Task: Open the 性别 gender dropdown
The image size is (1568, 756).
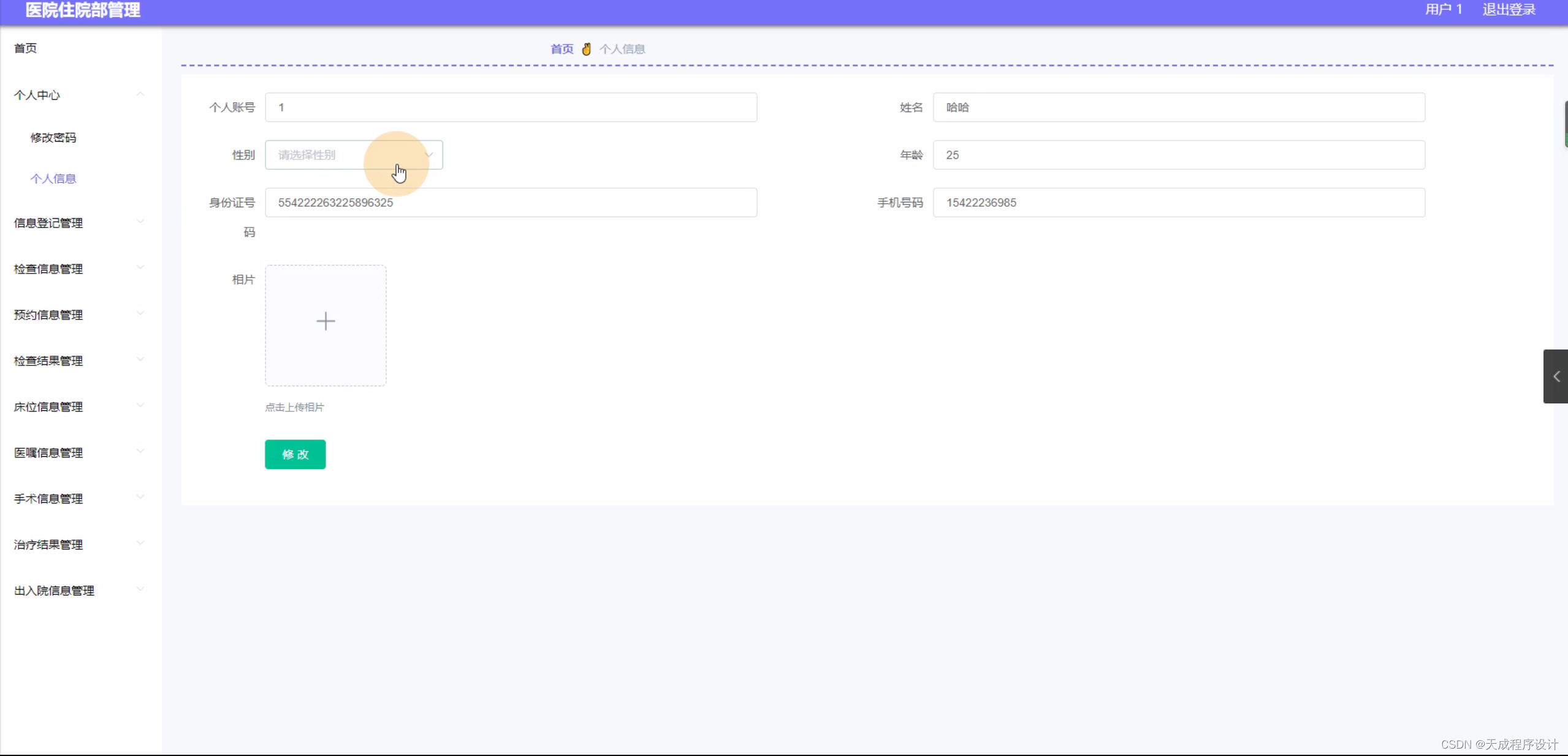Action: coord(354,155)
